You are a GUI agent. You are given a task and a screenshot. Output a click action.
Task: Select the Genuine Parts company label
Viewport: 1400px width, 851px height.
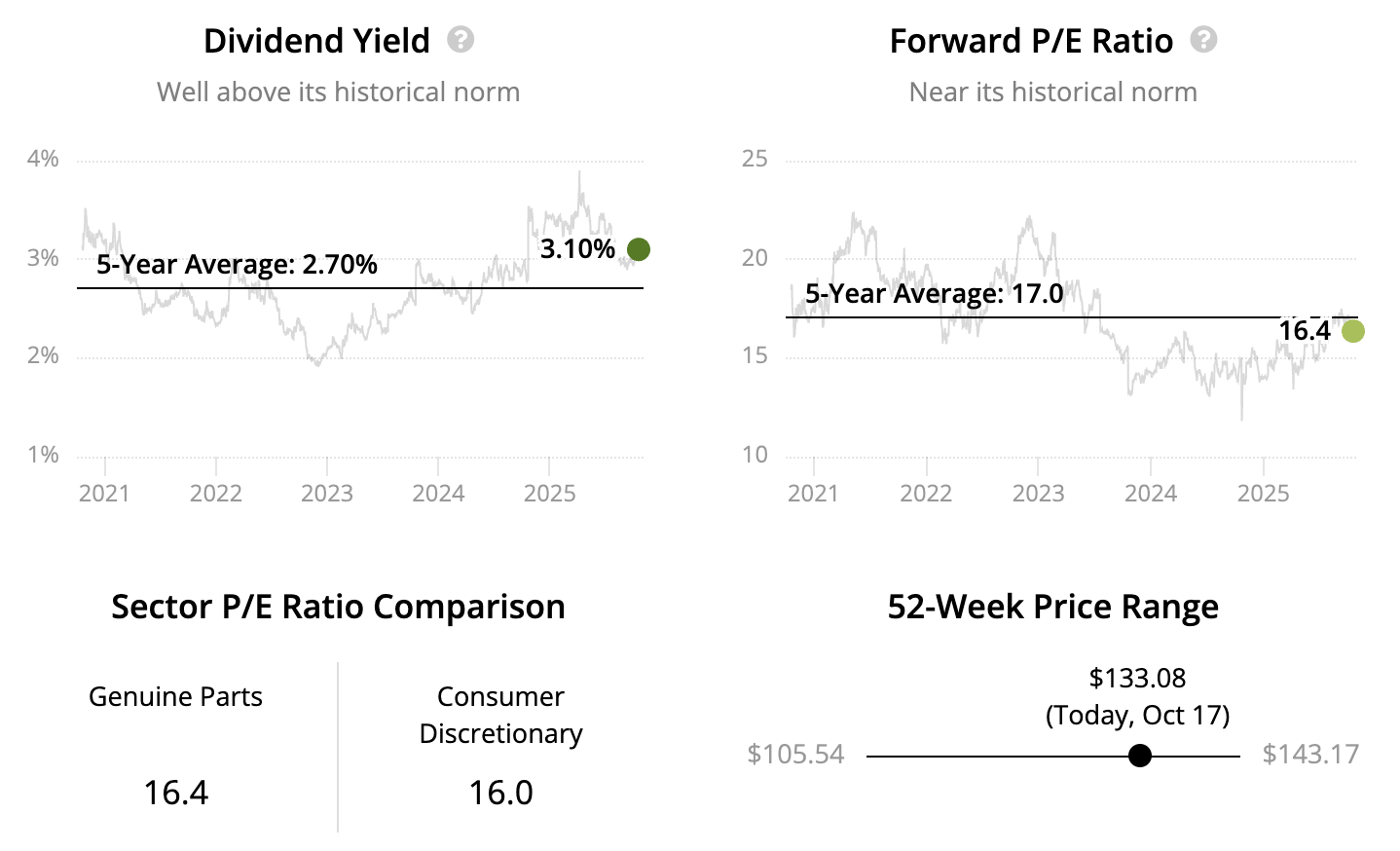(x=175, y=697)
